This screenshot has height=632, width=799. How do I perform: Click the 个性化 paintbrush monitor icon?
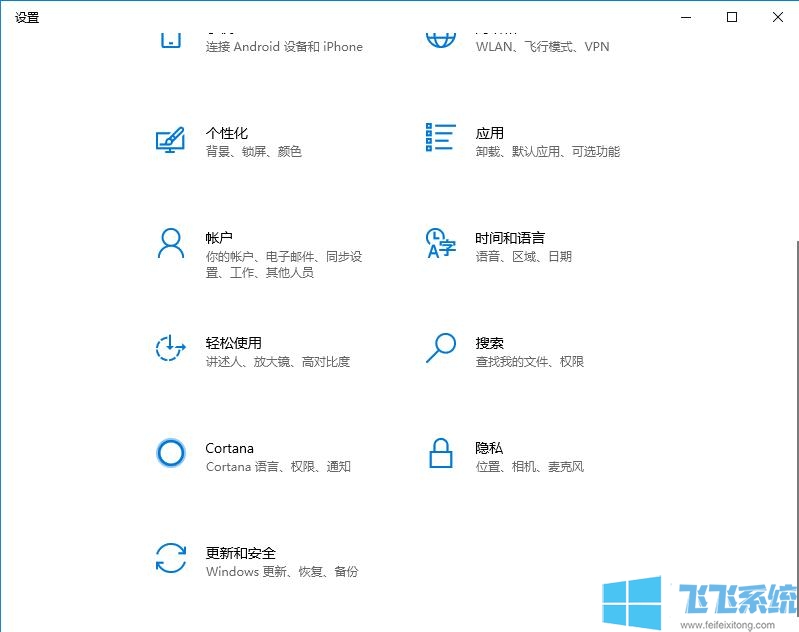pos(171,140)
